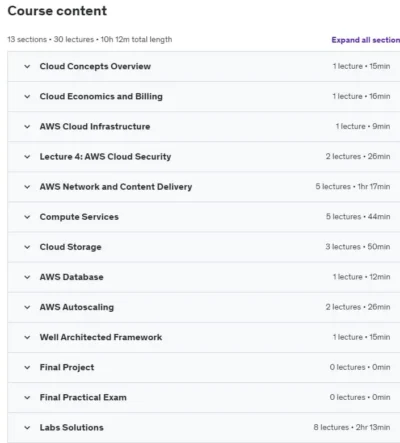Click the Well Architected Framework title
The height and width of the screenshot is (443, 400).
pos(101,337)
